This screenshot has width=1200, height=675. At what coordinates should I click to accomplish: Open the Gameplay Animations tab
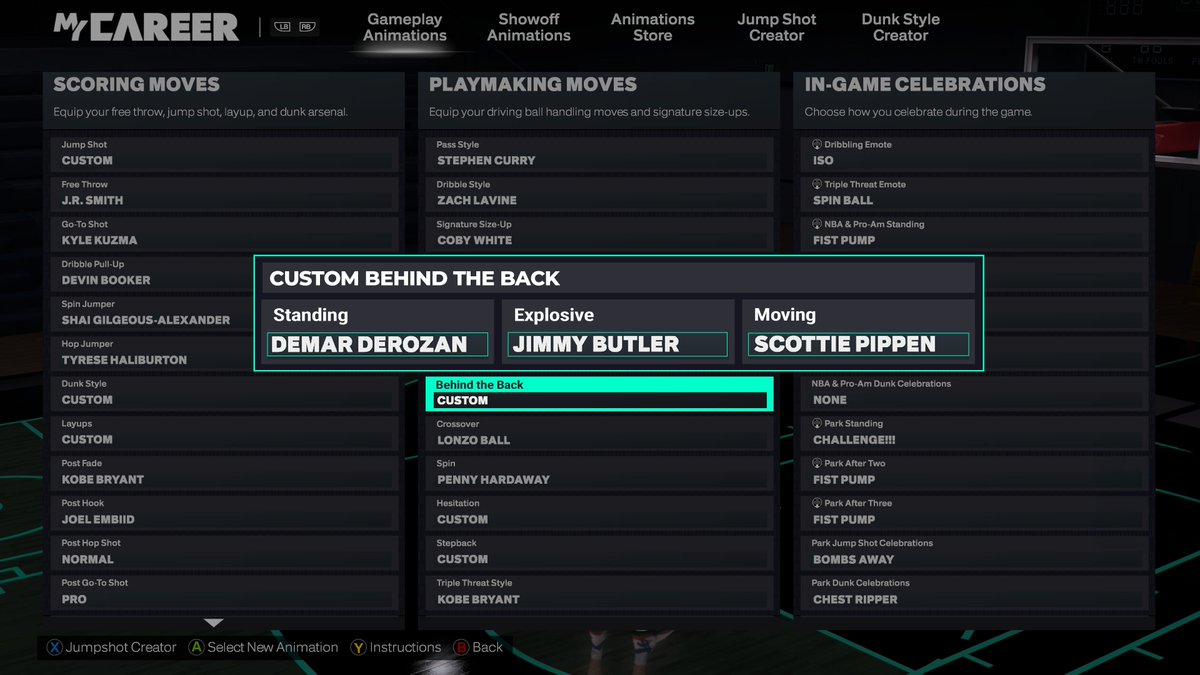[x=405, y=27]
